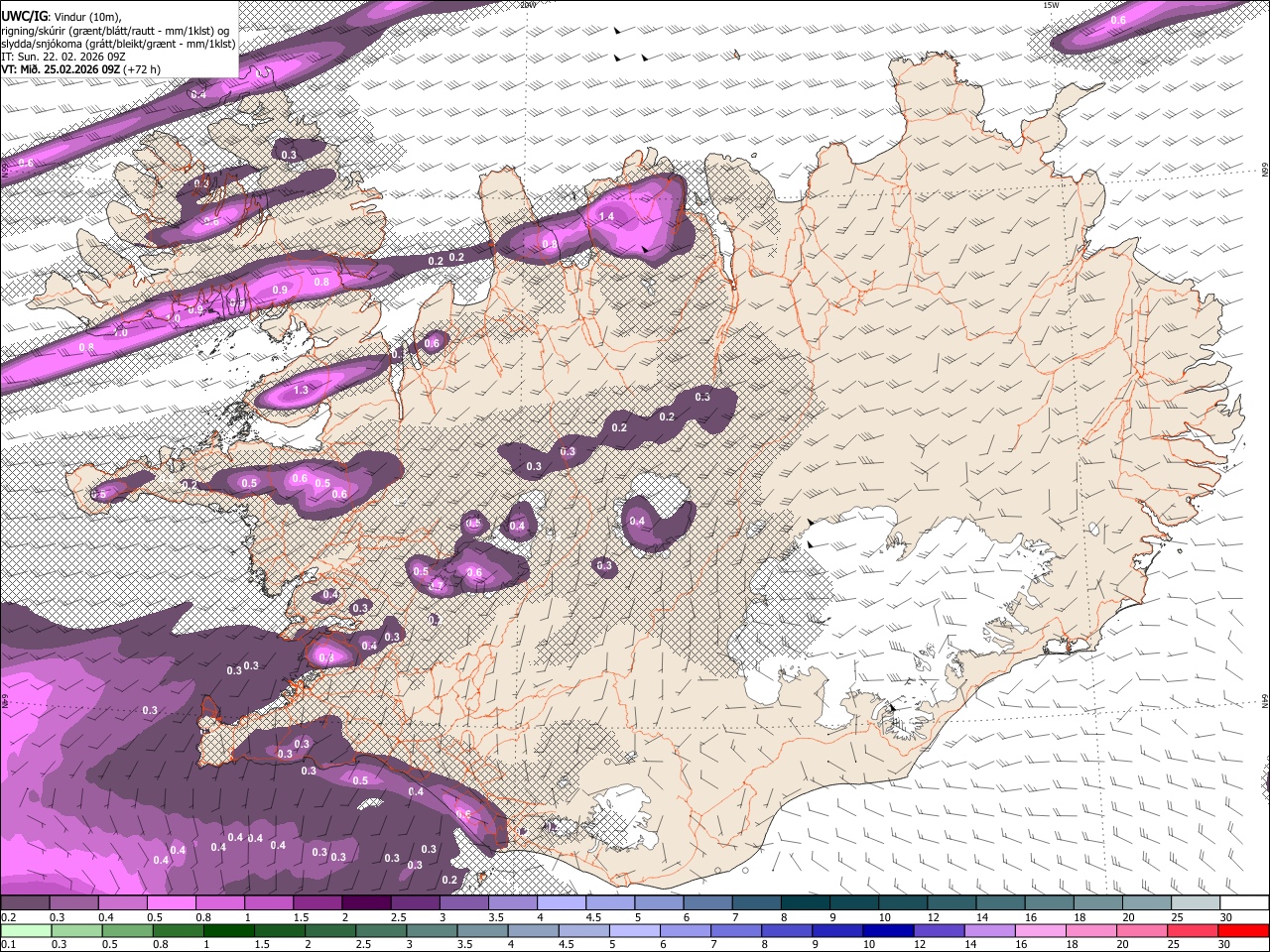Click the bright pink 0.5–0.8 snow legend swatch
The height and width of the screenshot is (952, 1270).
point(172,903)
